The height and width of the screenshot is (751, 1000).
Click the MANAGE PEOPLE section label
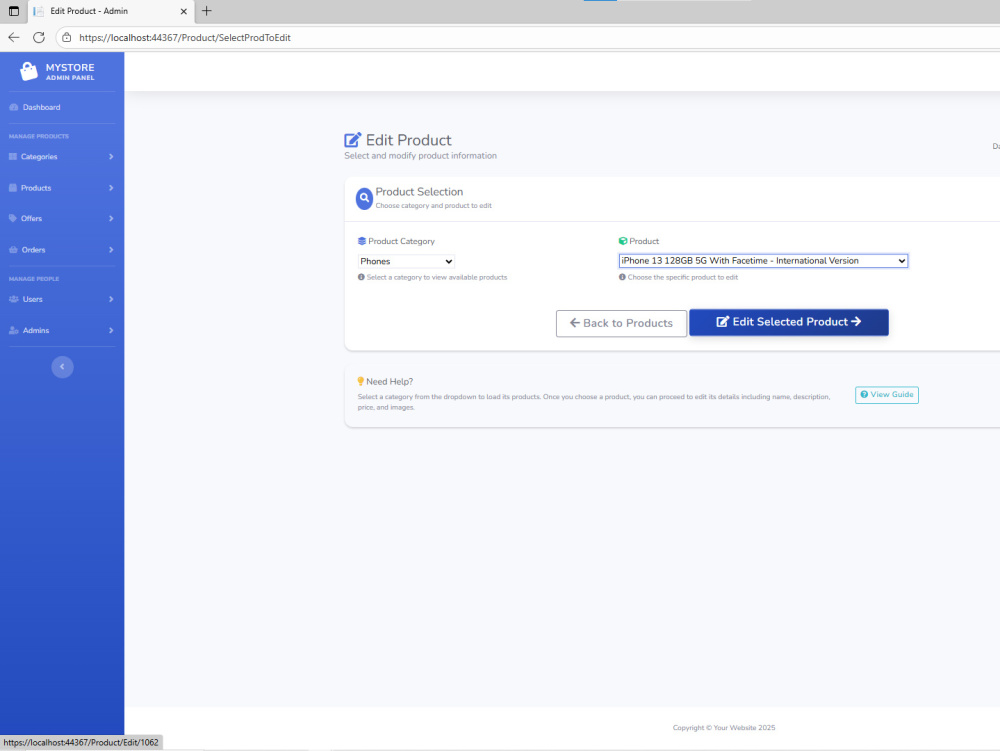click(x=34, y=279)
